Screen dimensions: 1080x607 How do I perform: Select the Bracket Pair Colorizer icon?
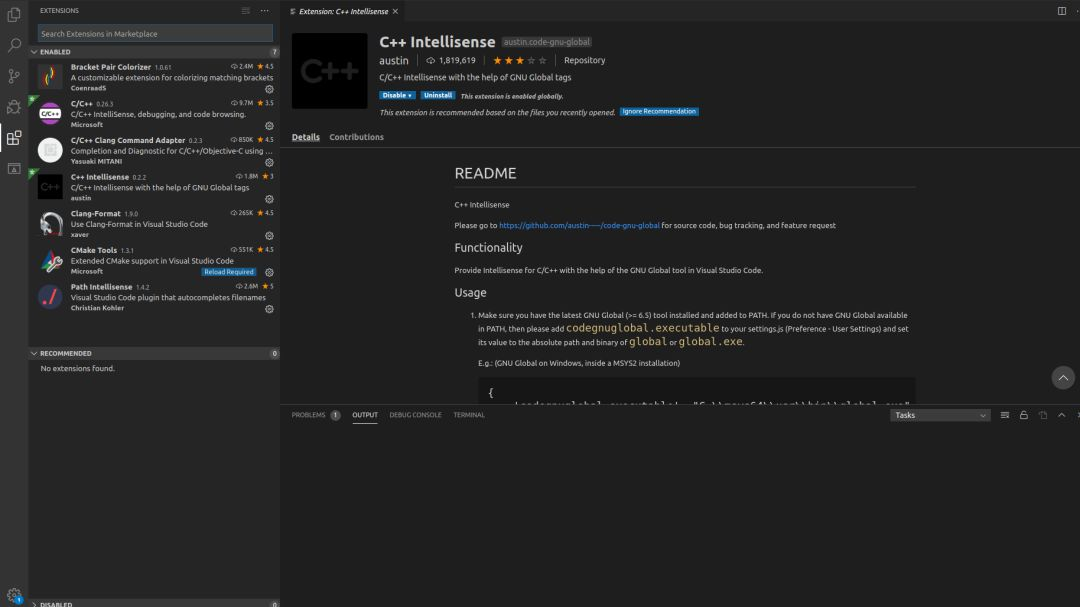pyautogui.click(x=50, y=76)
